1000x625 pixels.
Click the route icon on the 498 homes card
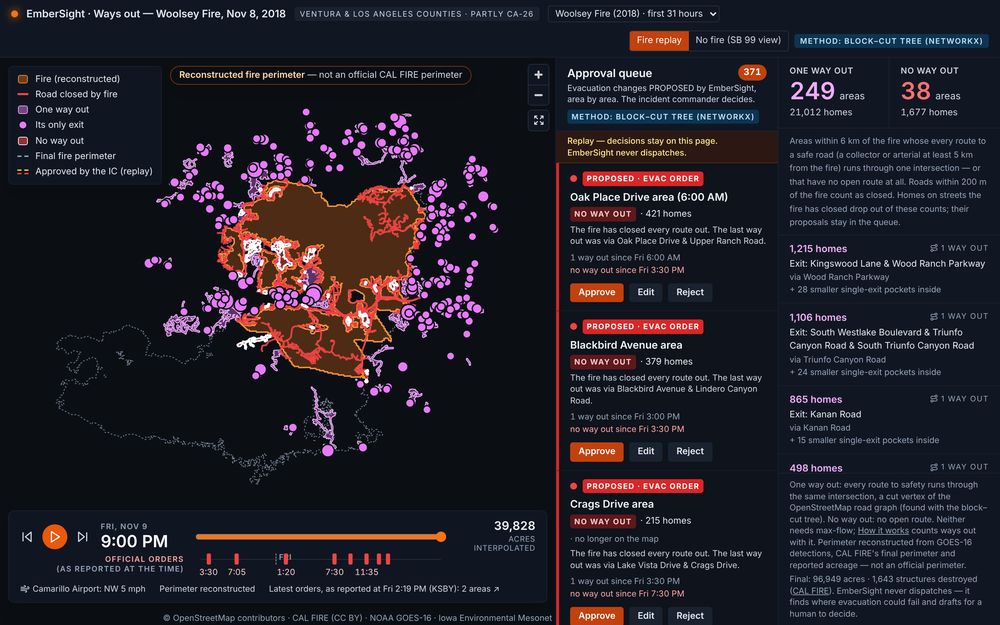tap(934, 467)
